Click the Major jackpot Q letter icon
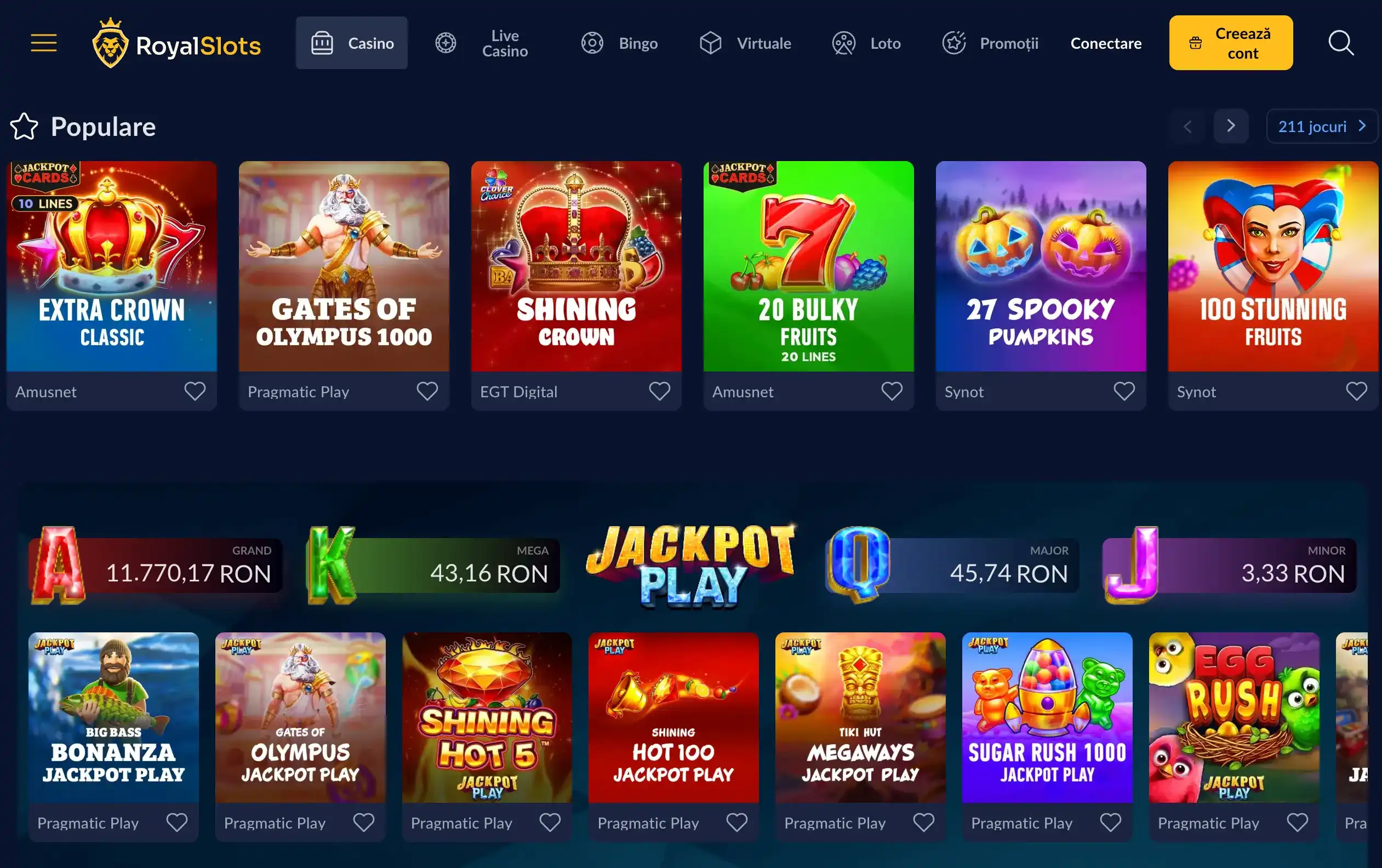1382x868 pixels. tap(858, 564)
